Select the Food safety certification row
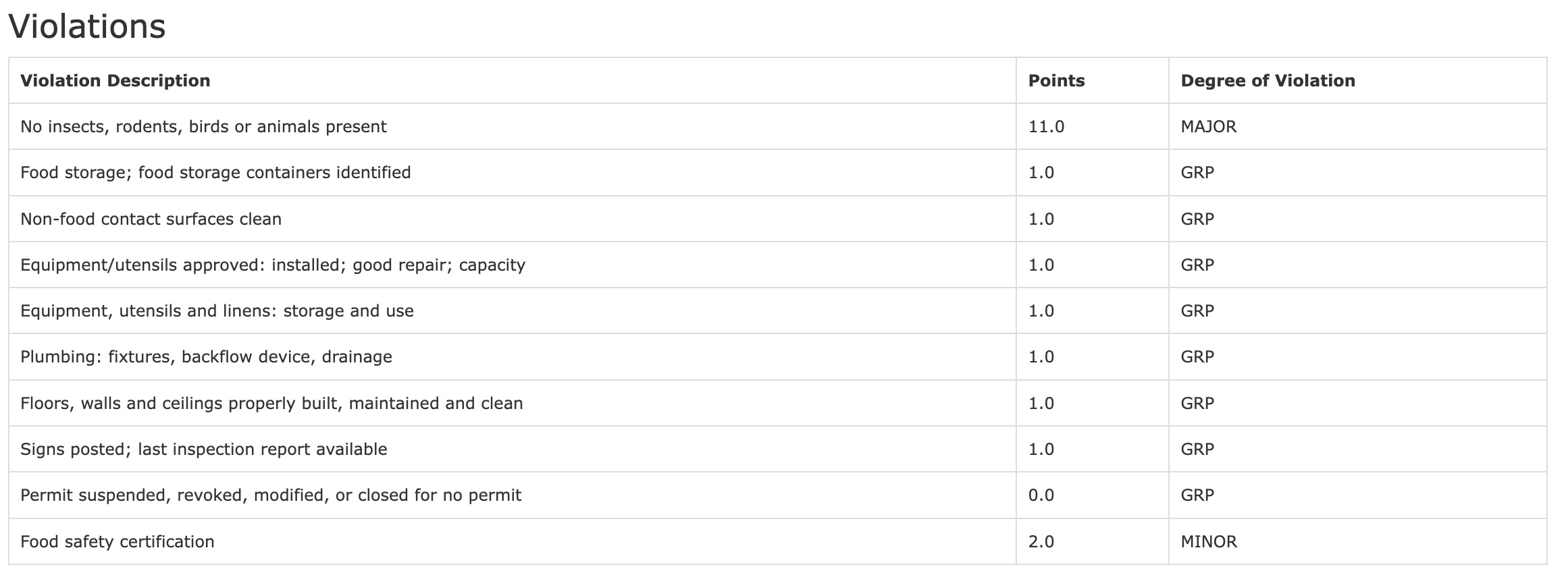Screen dimensions: 1568x571 [x=117, y=542]
